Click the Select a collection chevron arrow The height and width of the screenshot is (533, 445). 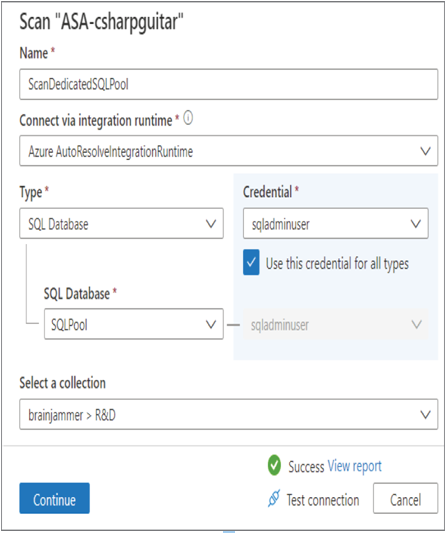click(x=425, y=414)
